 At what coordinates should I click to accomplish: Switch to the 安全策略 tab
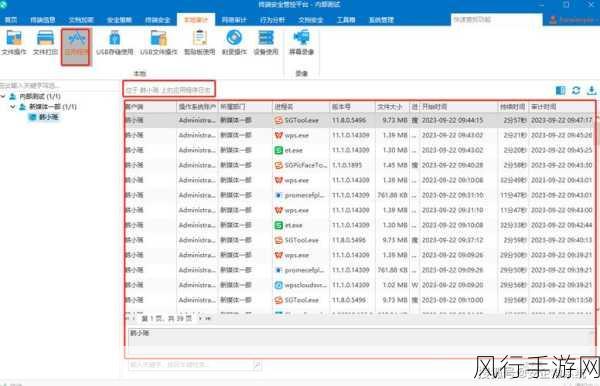tap(119, 20)
